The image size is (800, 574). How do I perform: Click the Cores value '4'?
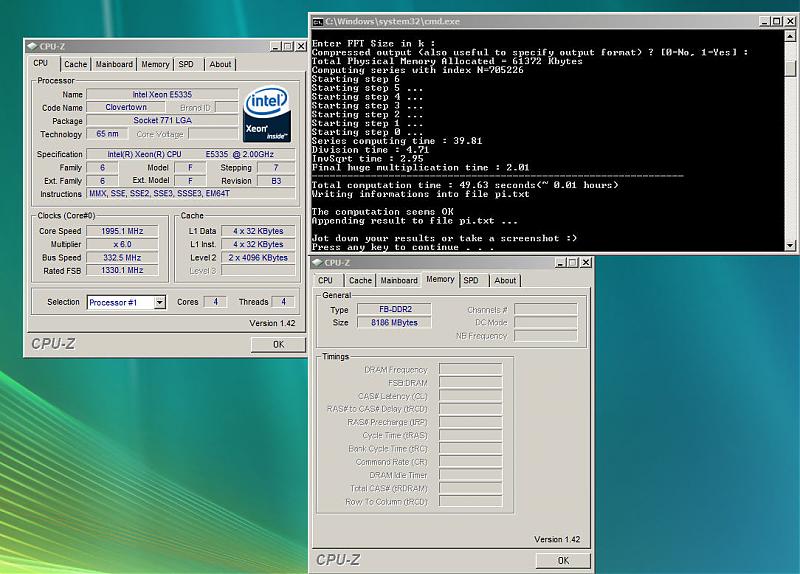pyautogui.click(x=215, y=302)
